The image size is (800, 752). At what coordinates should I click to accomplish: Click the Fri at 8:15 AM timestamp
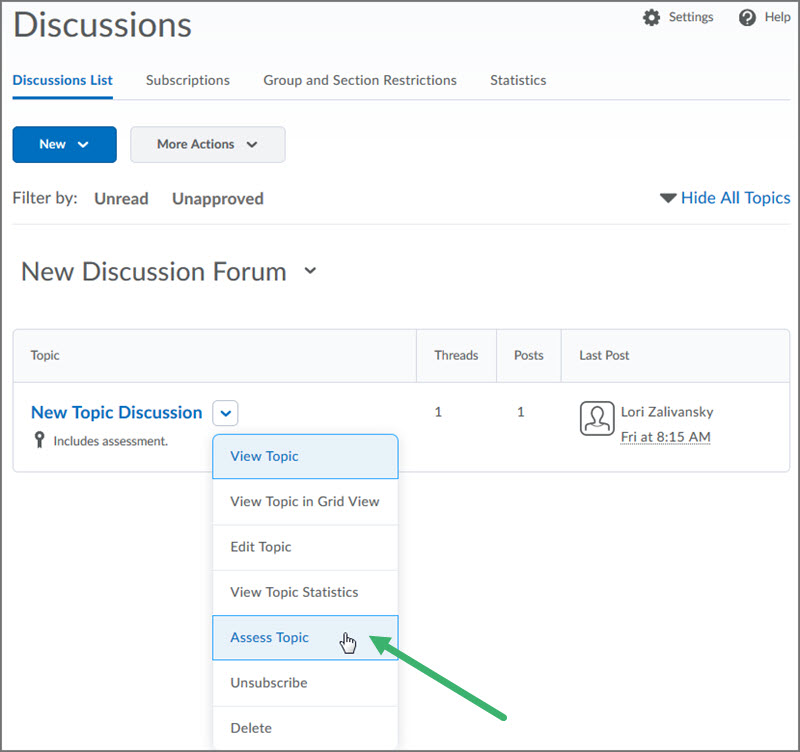(665, 437)
